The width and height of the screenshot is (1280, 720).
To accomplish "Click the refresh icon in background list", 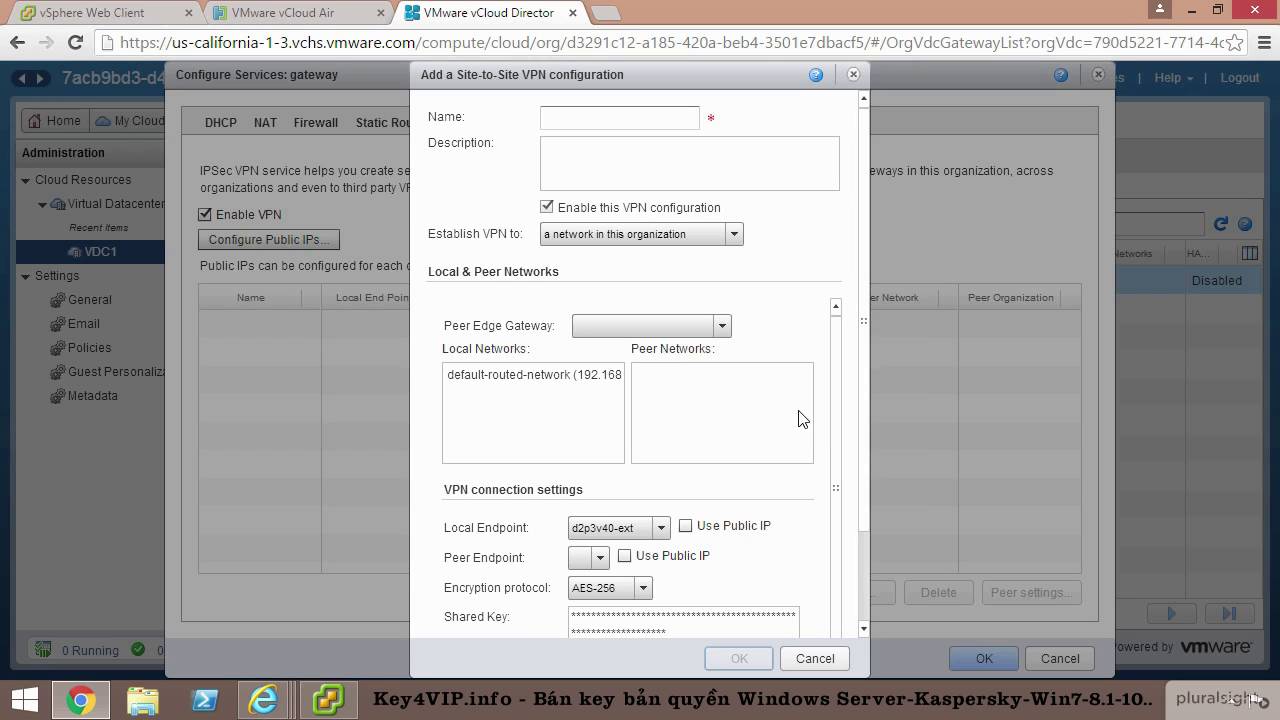I will coord(1221,224).
